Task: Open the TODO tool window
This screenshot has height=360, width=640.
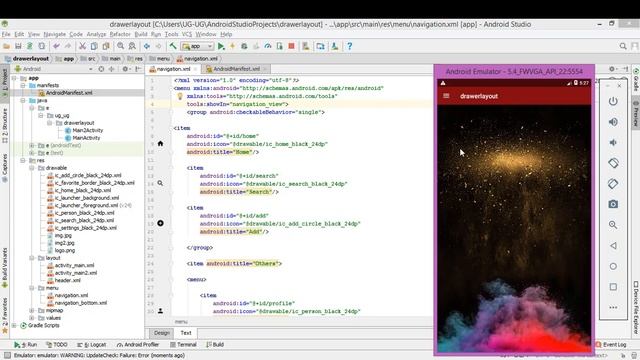Action: [x=57, y=345]
